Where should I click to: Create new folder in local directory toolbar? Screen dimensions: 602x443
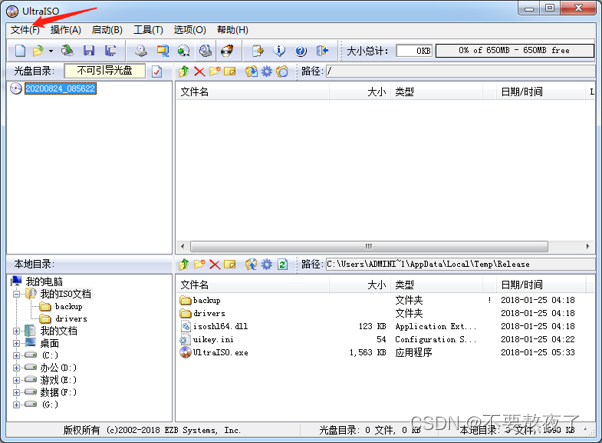(199, 264)
